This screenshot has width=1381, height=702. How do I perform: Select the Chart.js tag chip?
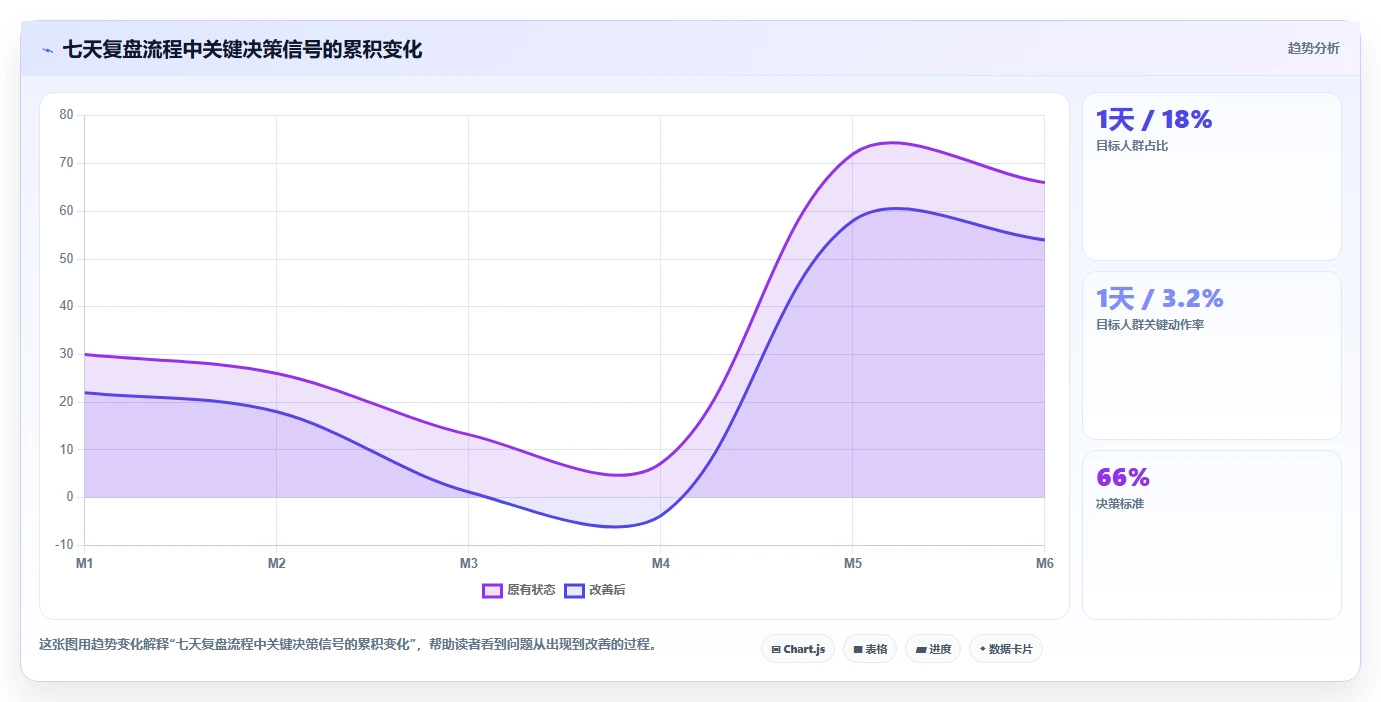tap(798, 649)
